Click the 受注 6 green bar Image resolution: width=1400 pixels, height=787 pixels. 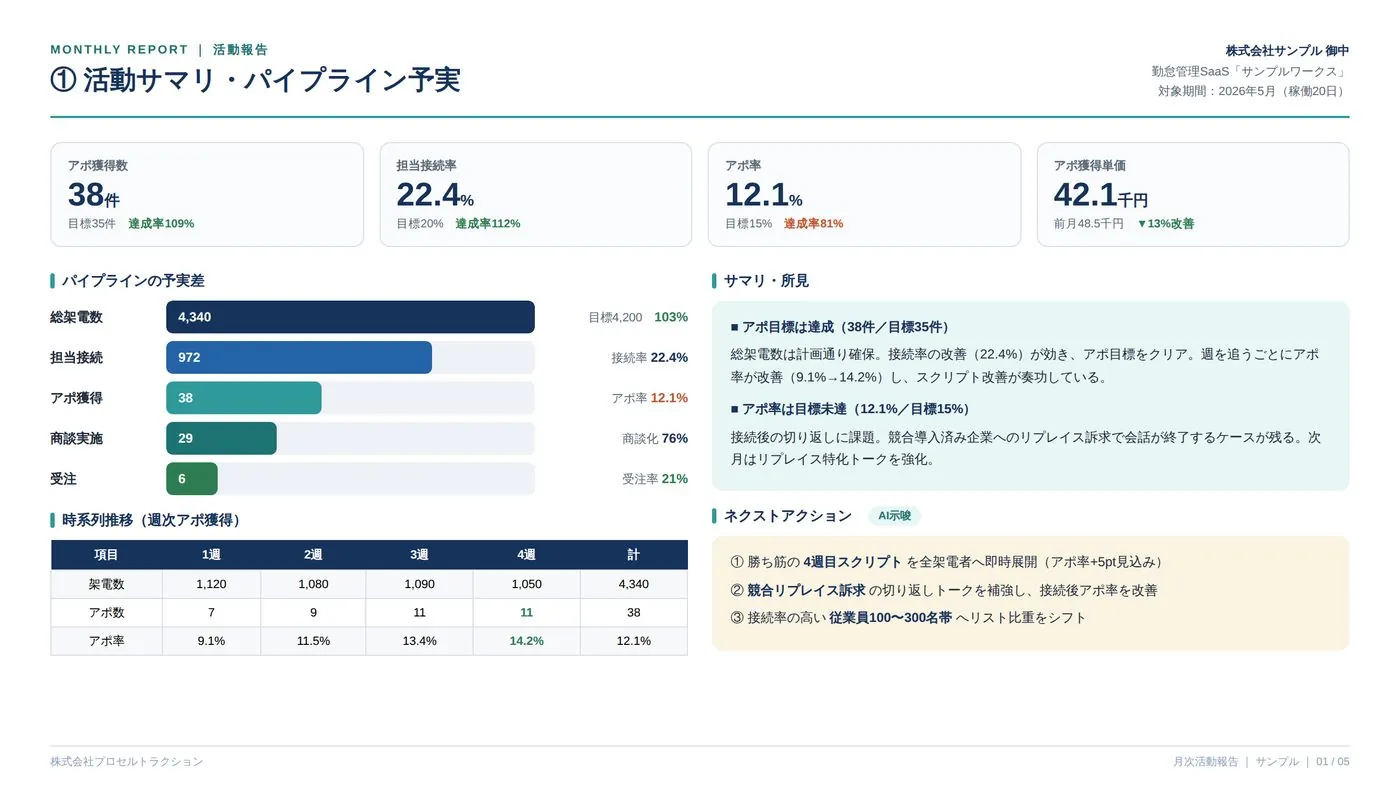(x=192, y=479)
